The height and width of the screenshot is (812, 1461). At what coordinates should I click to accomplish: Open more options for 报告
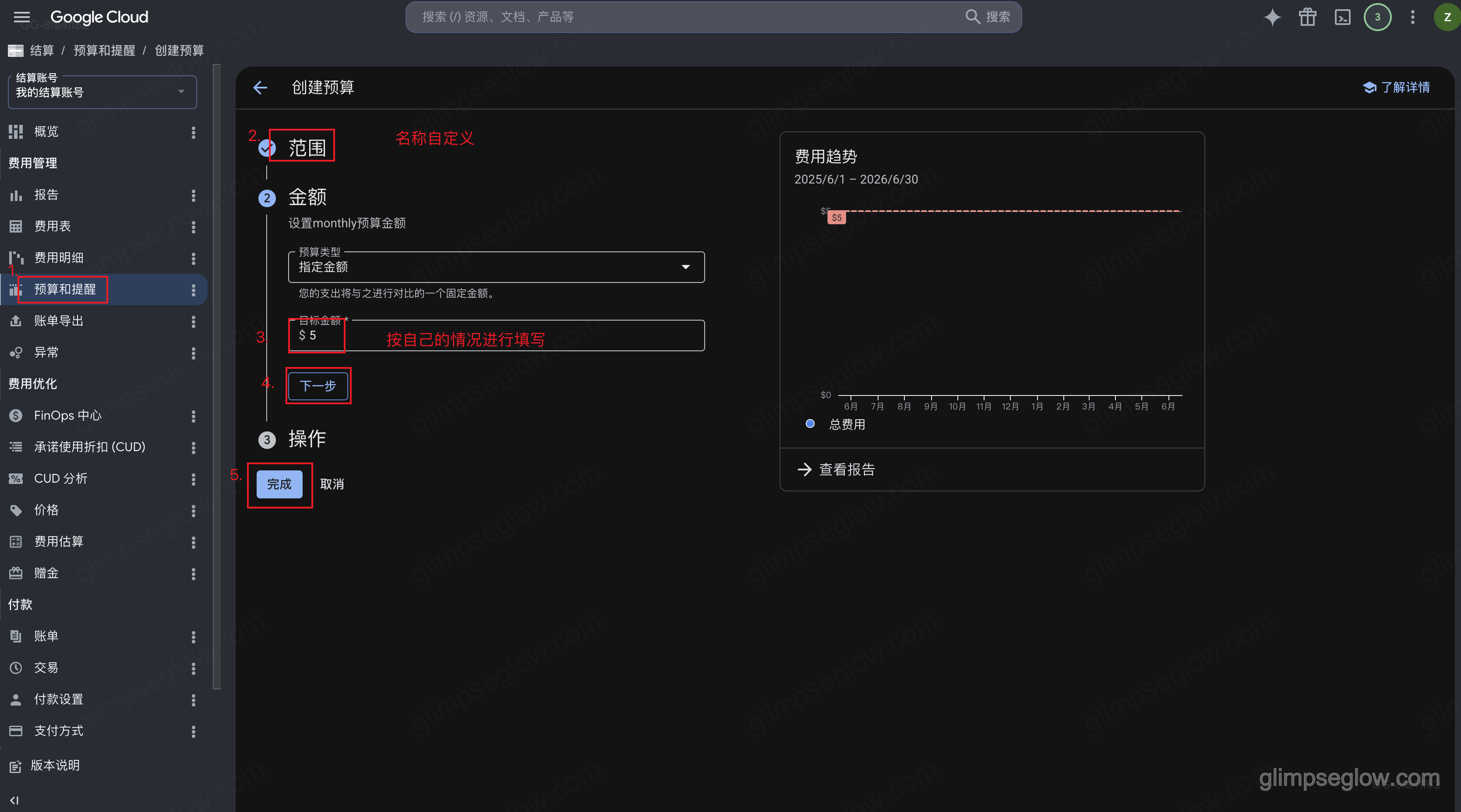tap(194, 196)
